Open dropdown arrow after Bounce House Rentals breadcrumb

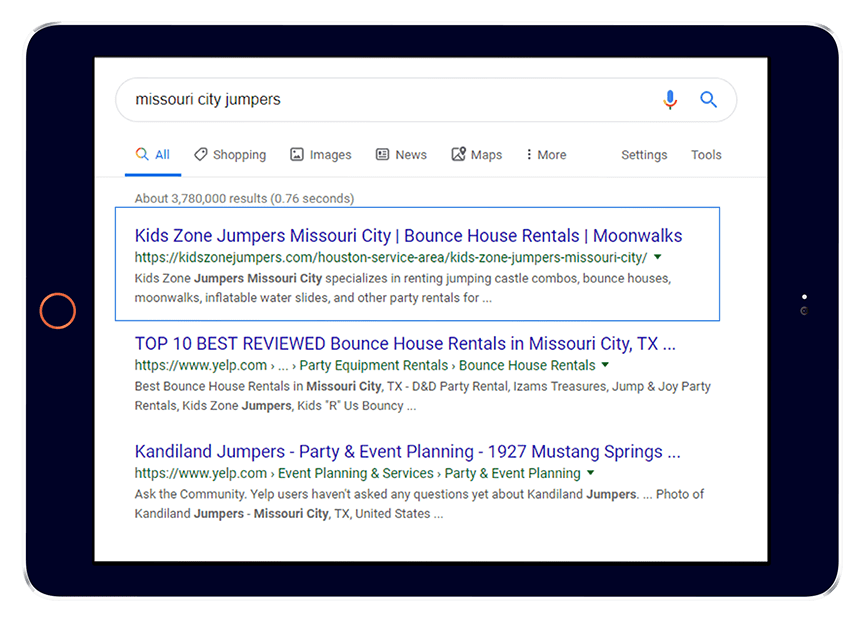[x=606, y=365]
